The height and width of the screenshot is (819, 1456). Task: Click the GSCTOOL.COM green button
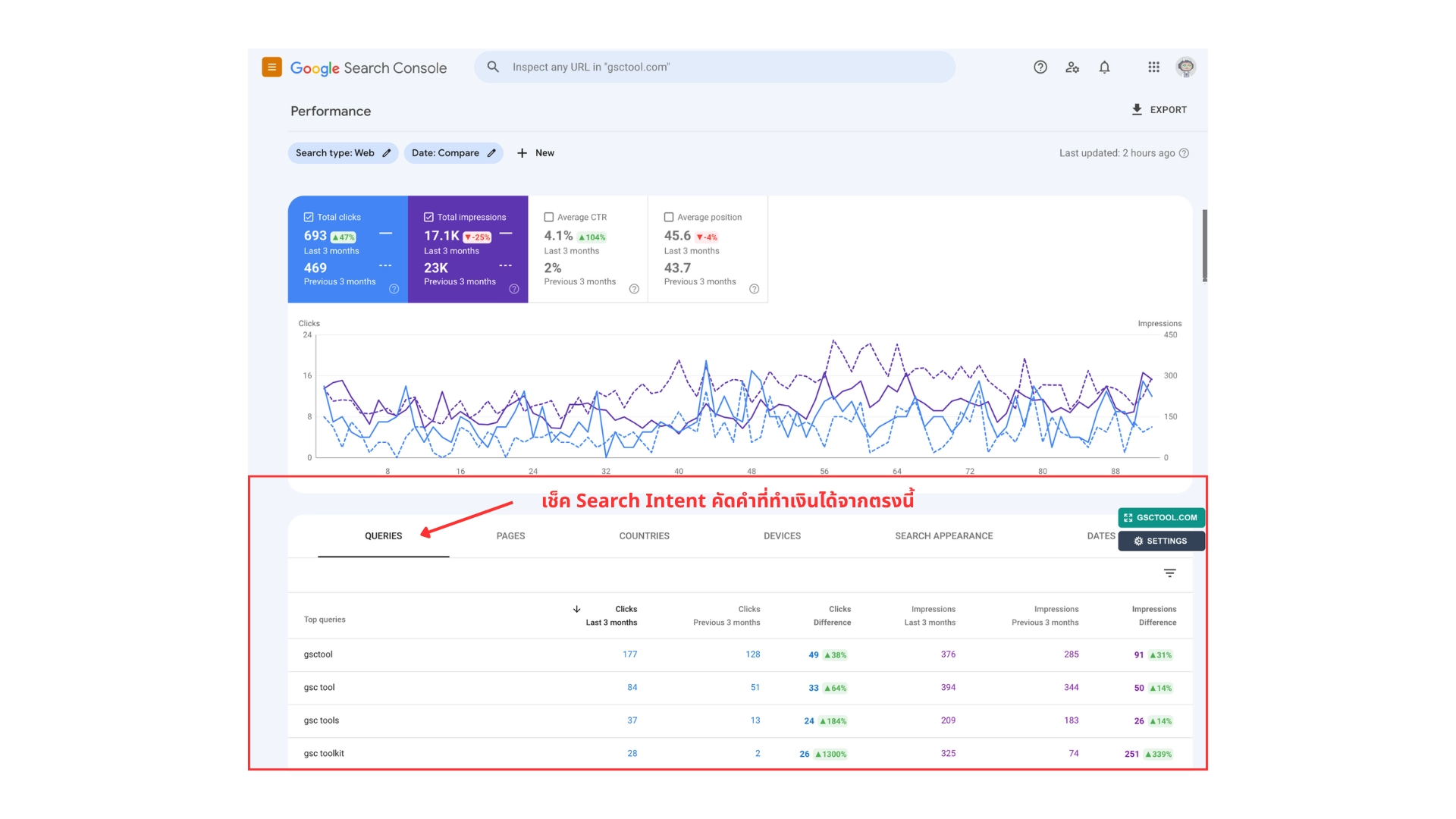click(x=1161, y=518)
